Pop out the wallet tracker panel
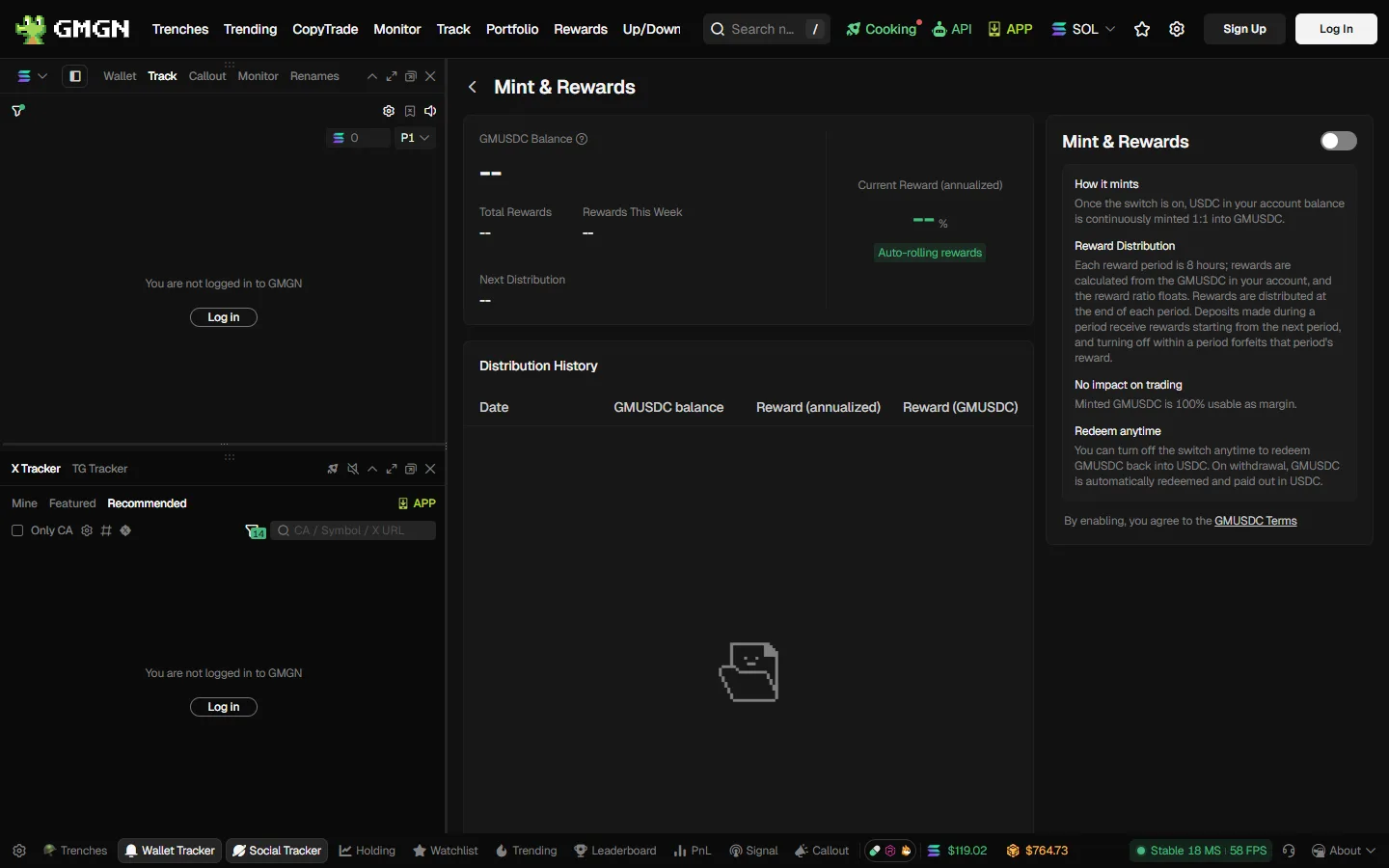Image resolution: width=1389 pixels, height=868 pixels. point(411,76)
